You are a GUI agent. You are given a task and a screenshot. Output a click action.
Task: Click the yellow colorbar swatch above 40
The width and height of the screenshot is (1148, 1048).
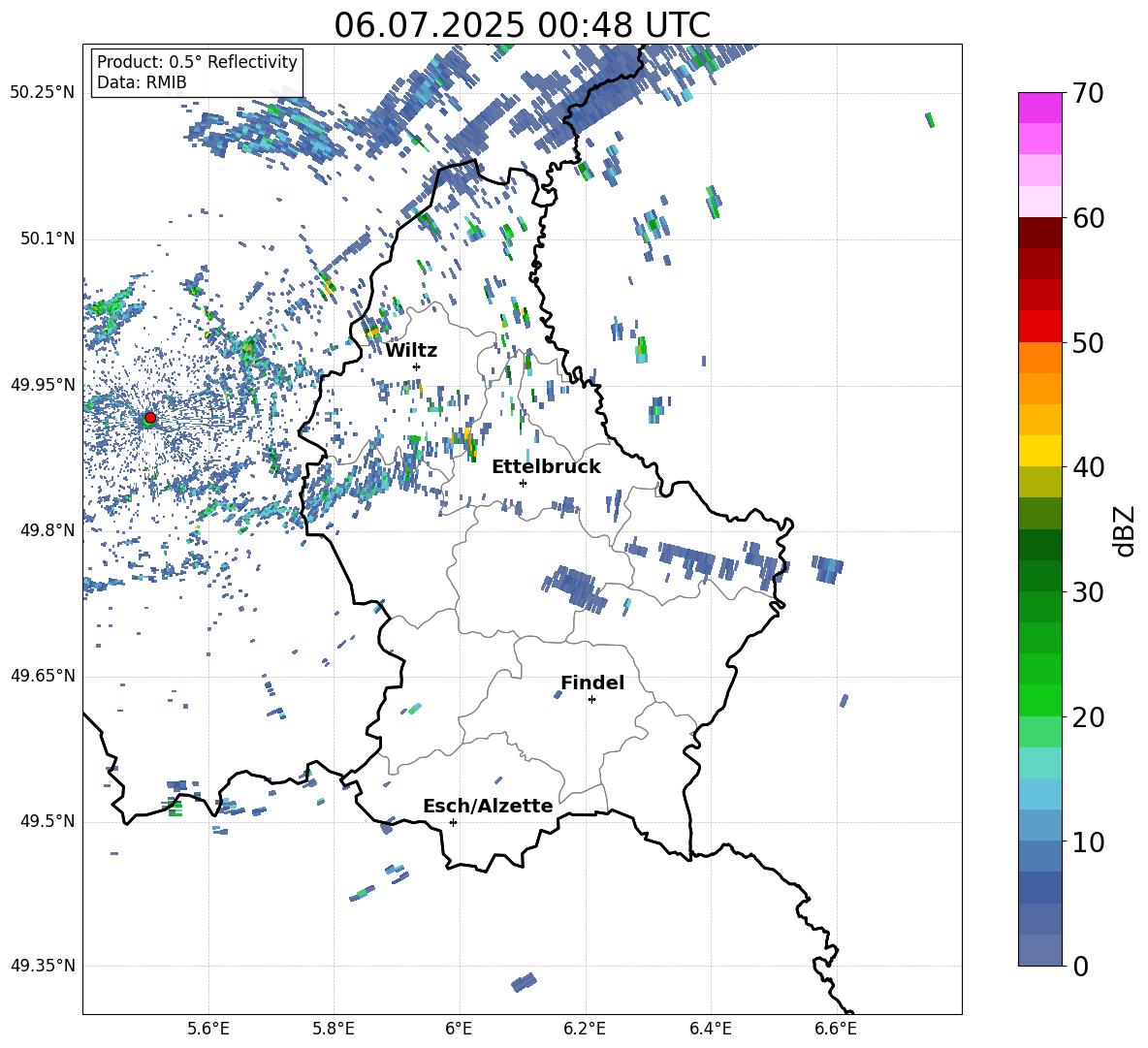(x=1039, y=451)
